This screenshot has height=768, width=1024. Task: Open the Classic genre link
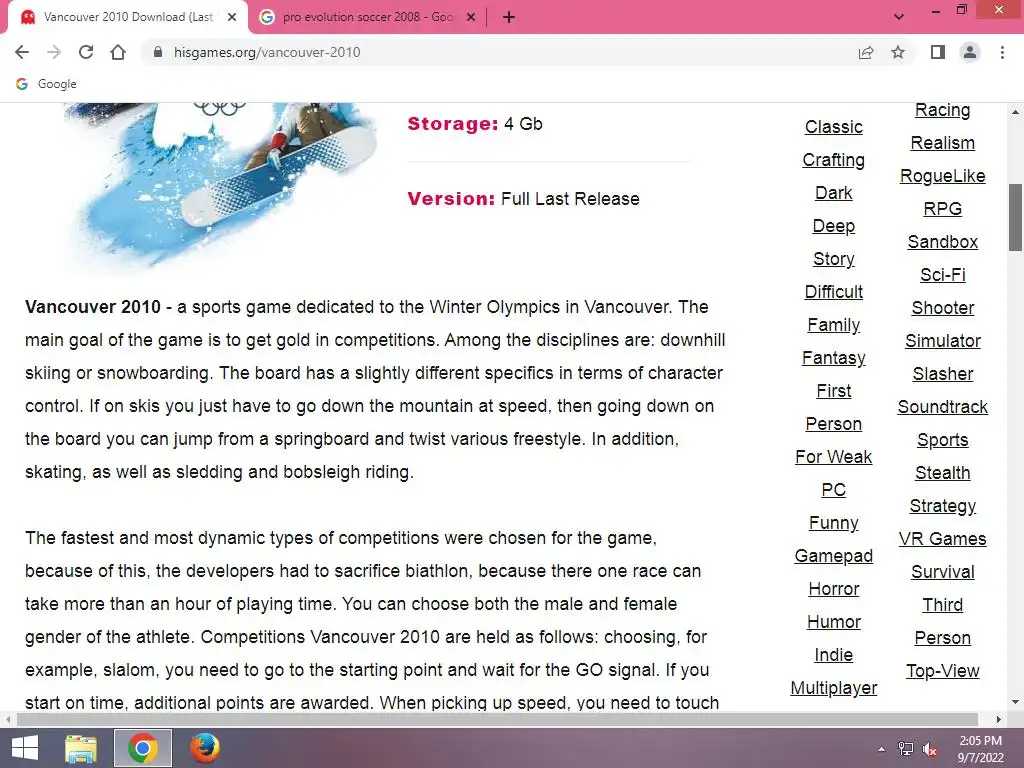[x=833, y=127]
